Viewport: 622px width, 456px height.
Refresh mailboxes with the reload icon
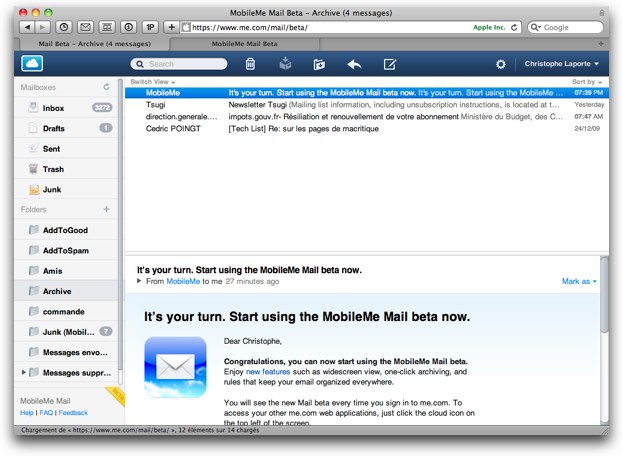click(106, 86)
